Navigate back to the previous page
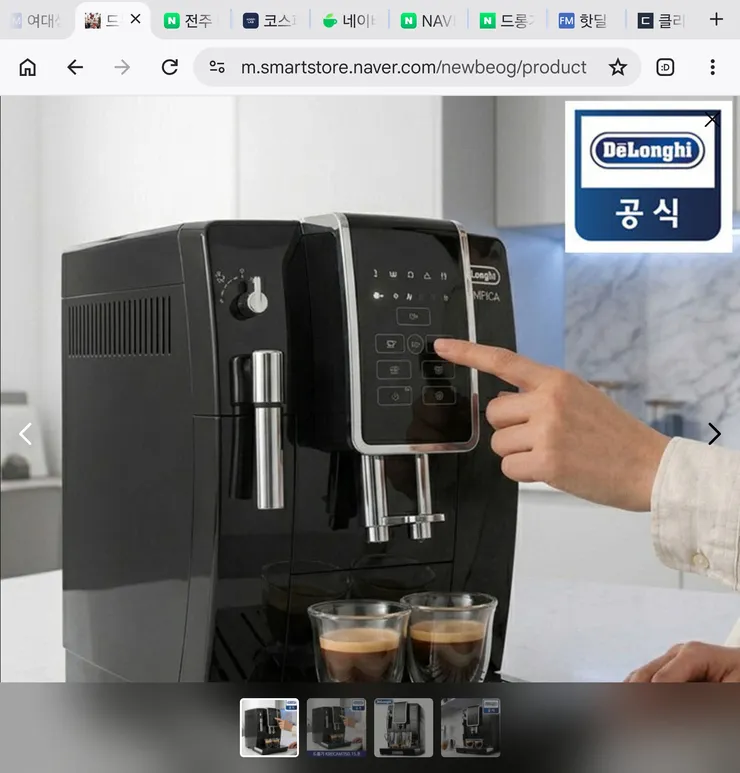Image resolution: width=740 pixels, height=773 pixels. coord(75,67)
